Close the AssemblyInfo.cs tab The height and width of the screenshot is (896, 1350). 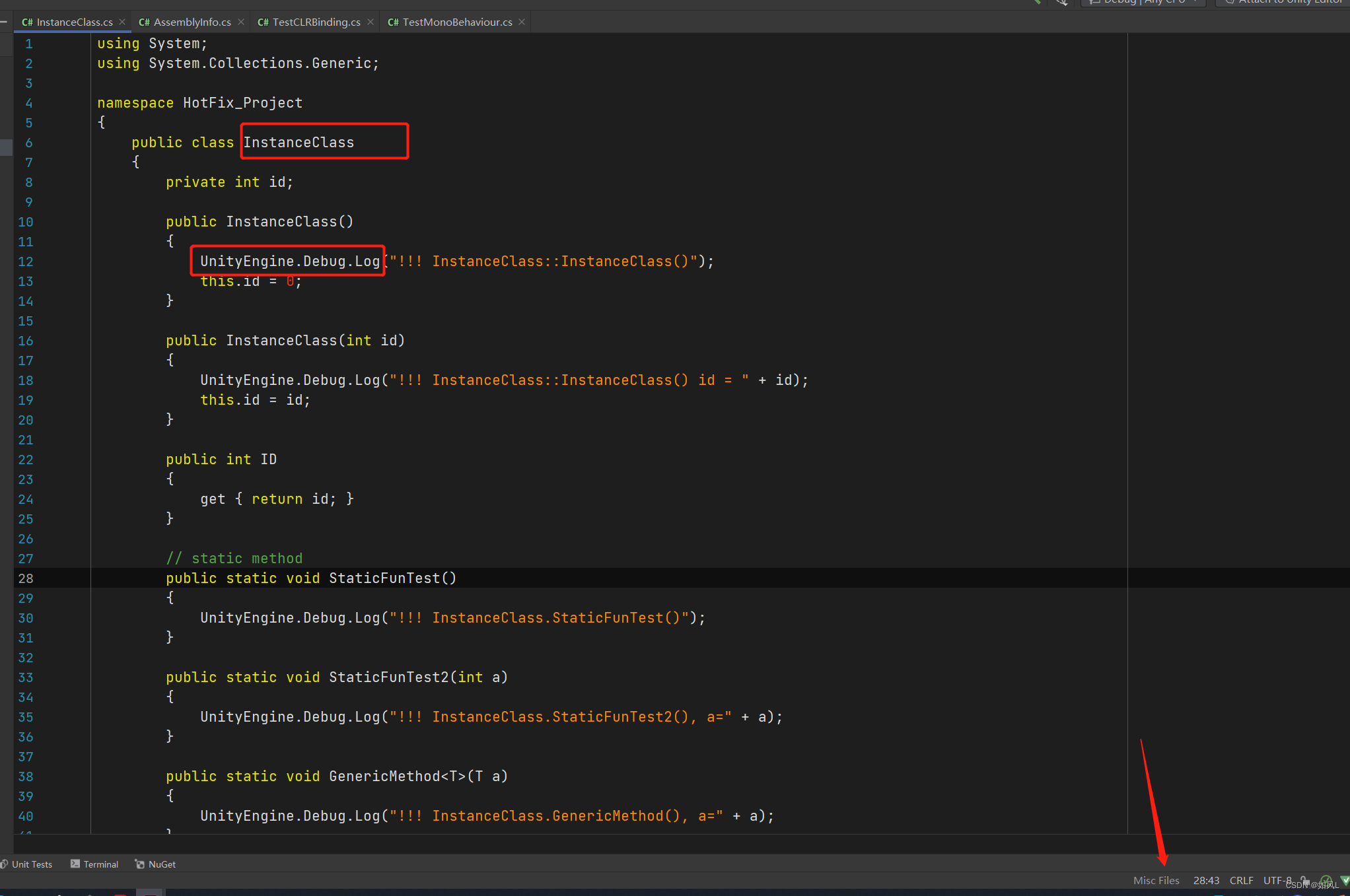[241, 22]
